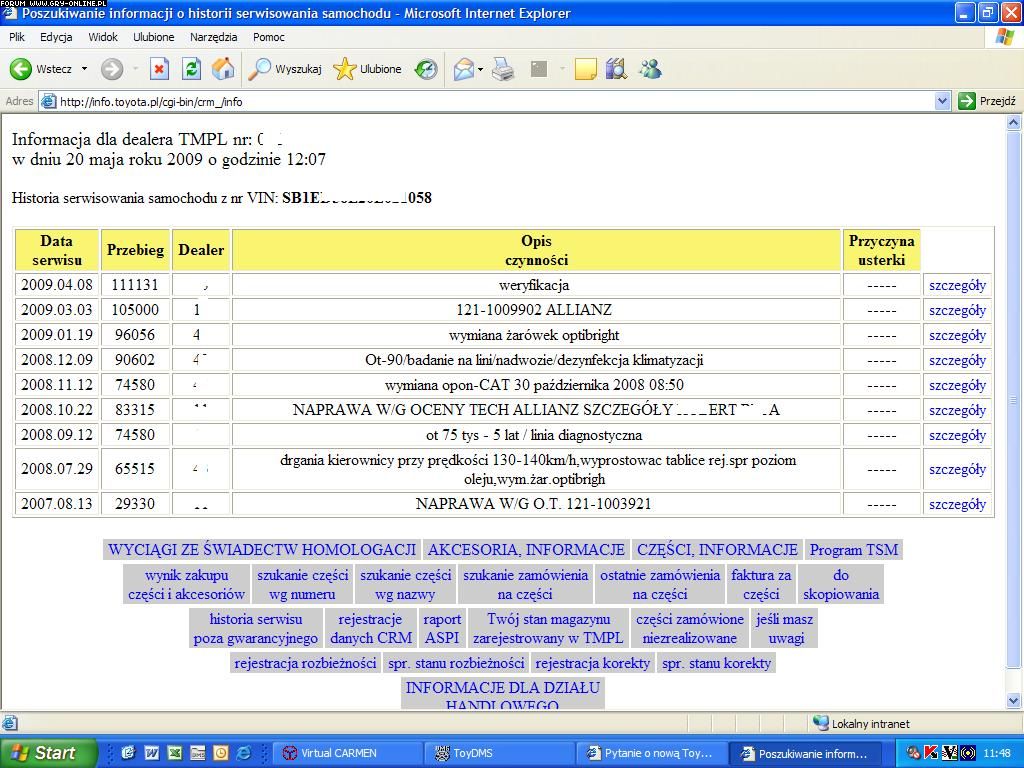Print the page with the printer icon
1024x768 pixels.
pos(503,69)
